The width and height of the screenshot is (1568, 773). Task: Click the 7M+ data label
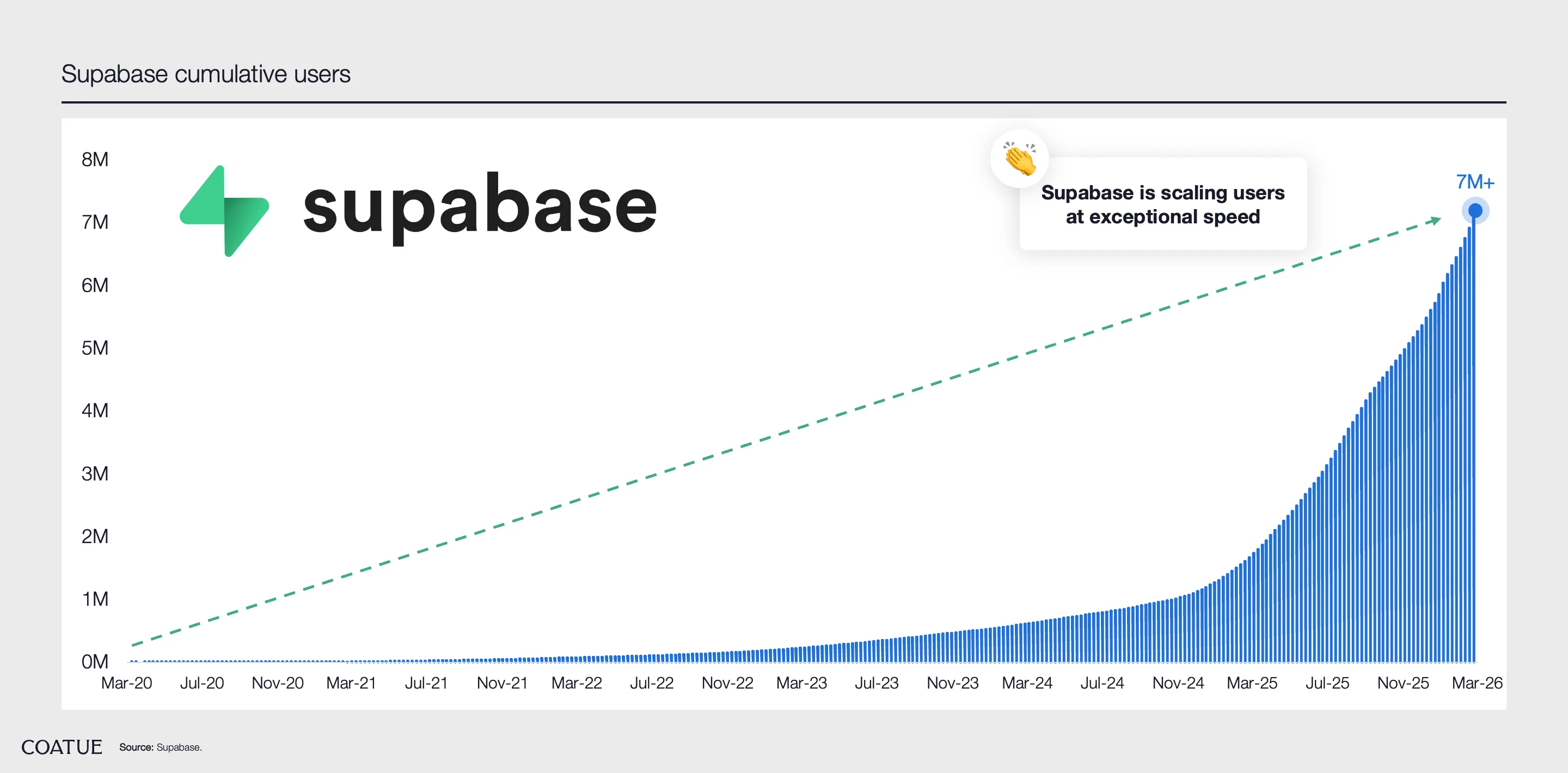[1474, 181]
